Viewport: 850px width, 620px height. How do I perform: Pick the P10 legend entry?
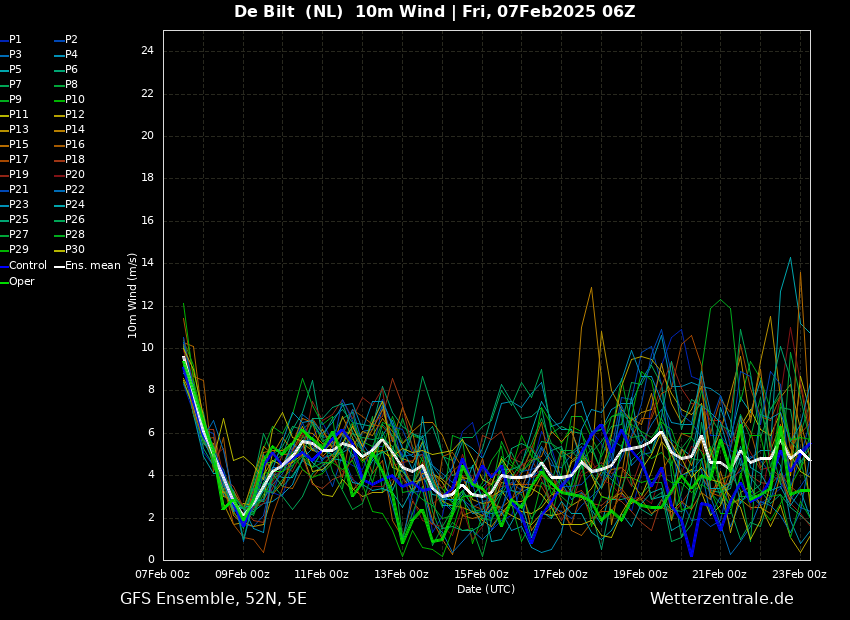pos(75,100)
